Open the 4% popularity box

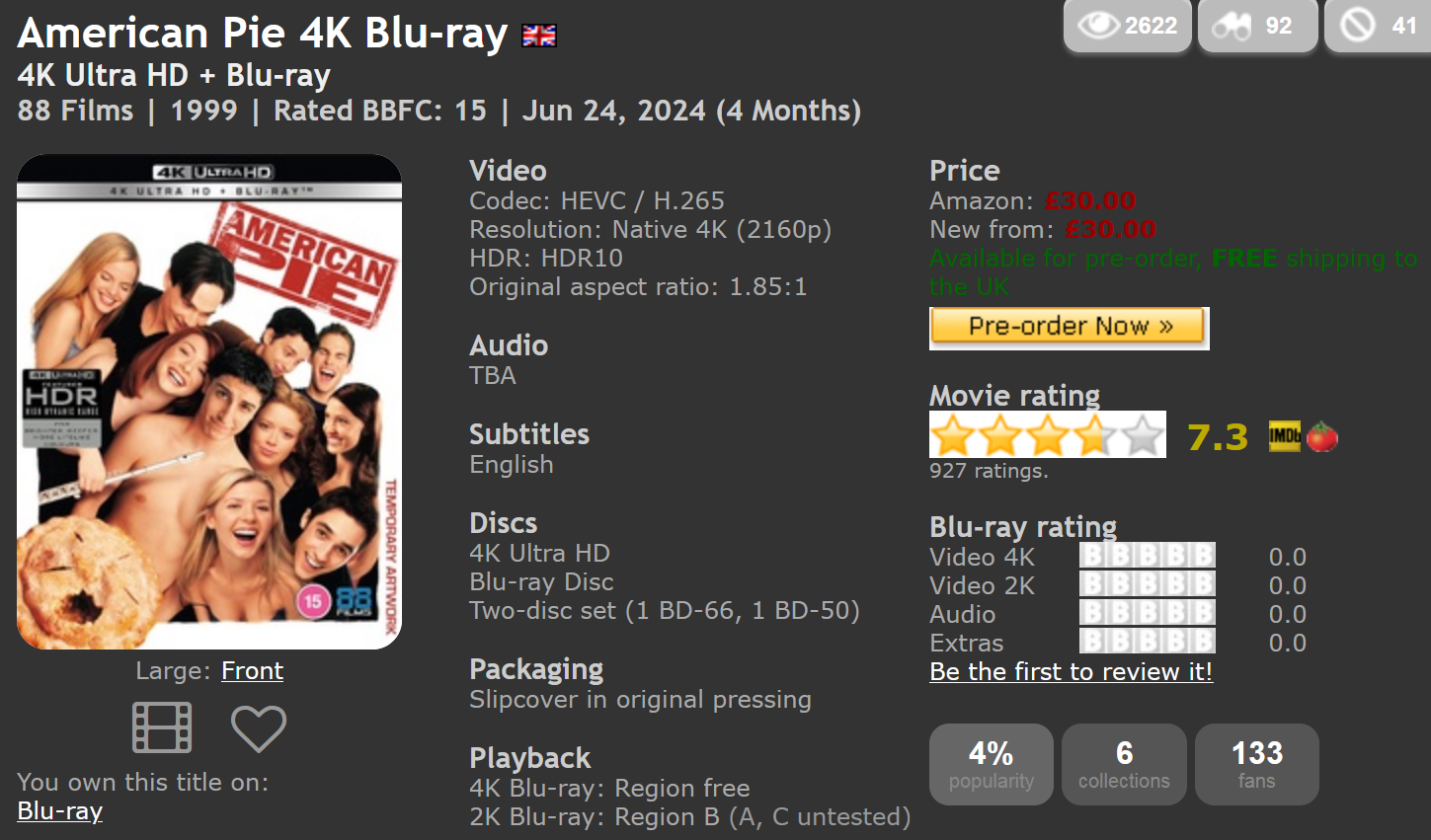[x=992, y=765]
